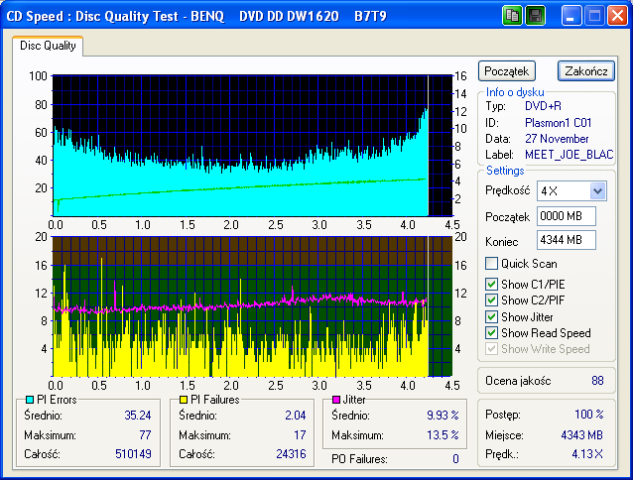Click the Początek 0000 MB field
The width and height of the screenshot is (633, 480).
[x=566, y=216]
